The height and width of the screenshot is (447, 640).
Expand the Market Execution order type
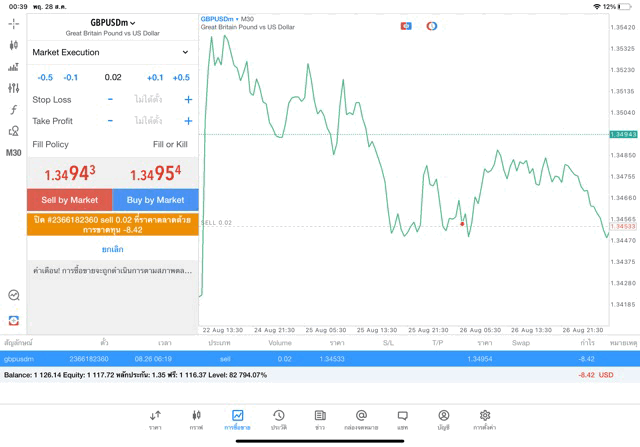110,52
